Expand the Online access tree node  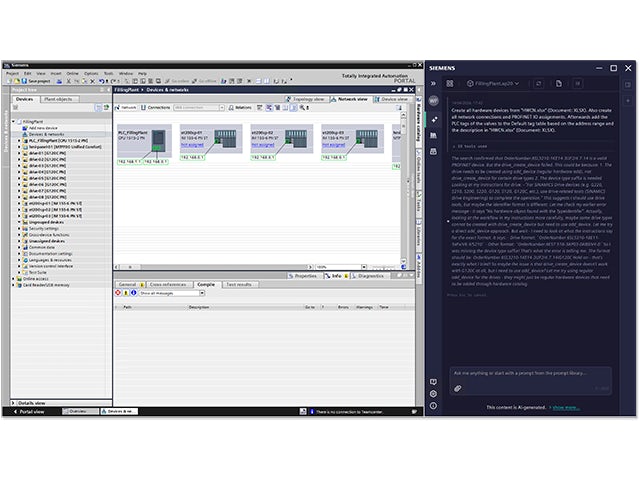pos(13,279)
